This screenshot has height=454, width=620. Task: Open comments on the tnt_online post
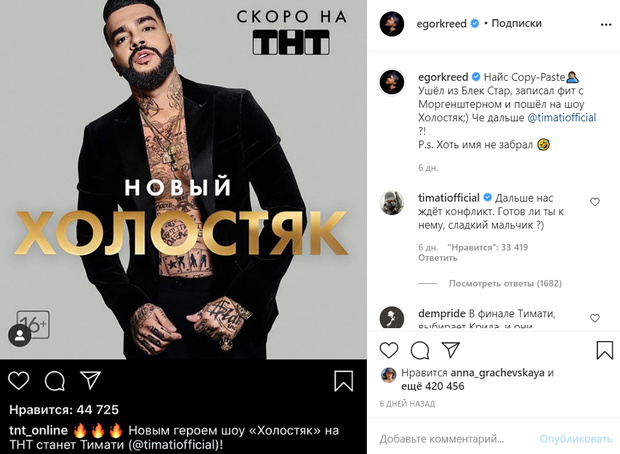pyautogui.click(x=55, y=381)
